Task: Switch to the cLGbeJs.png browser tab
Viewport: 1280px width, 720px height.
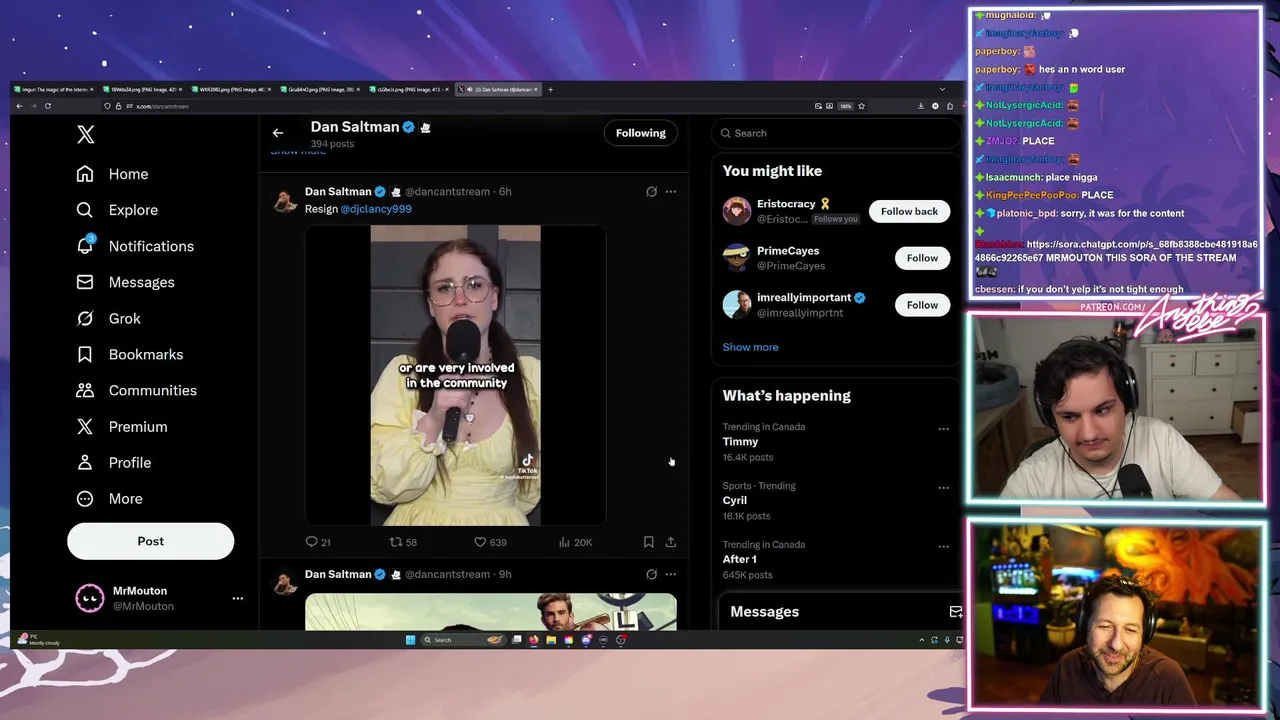Action: [x=407, y=89]
